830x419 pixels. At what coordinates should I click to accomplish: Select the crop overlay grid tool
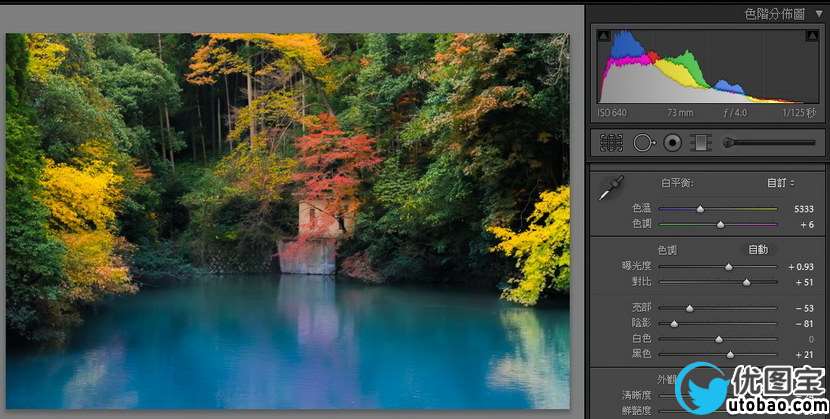tap(611, 143)
